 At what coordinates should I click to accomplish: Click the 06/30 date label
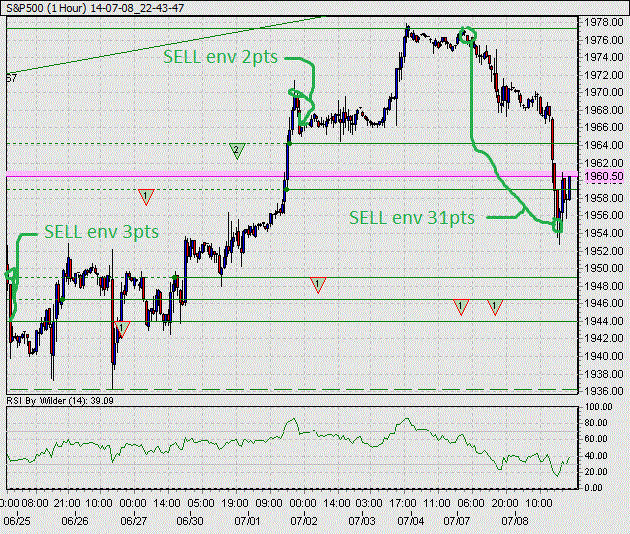click(x=190, y=521)
